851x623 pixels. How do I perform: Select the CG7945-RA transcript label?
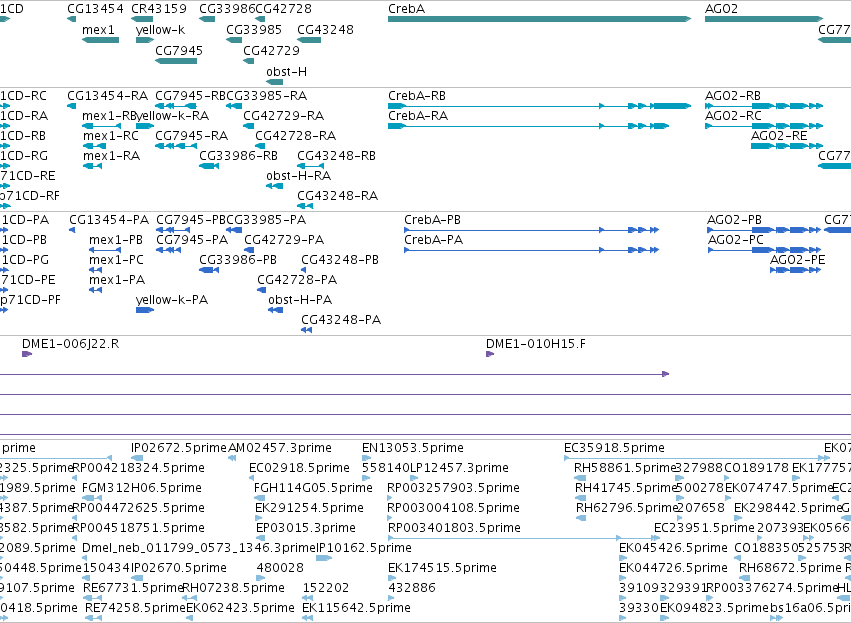(192, 136)
